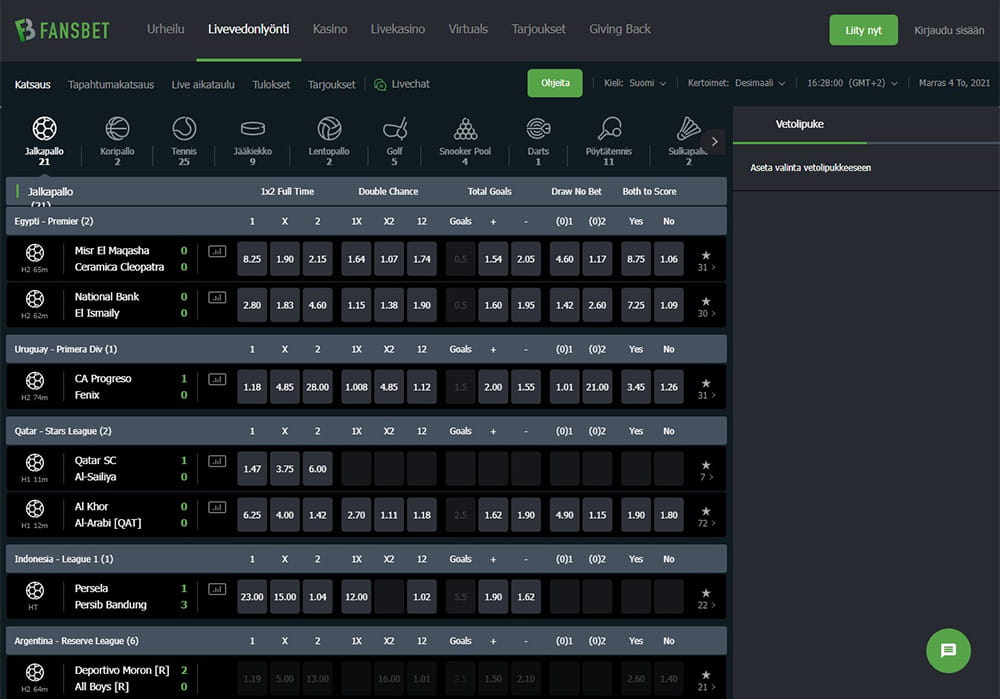
Task: Open statistics icon for National Bank match
Action: (217, 297)
